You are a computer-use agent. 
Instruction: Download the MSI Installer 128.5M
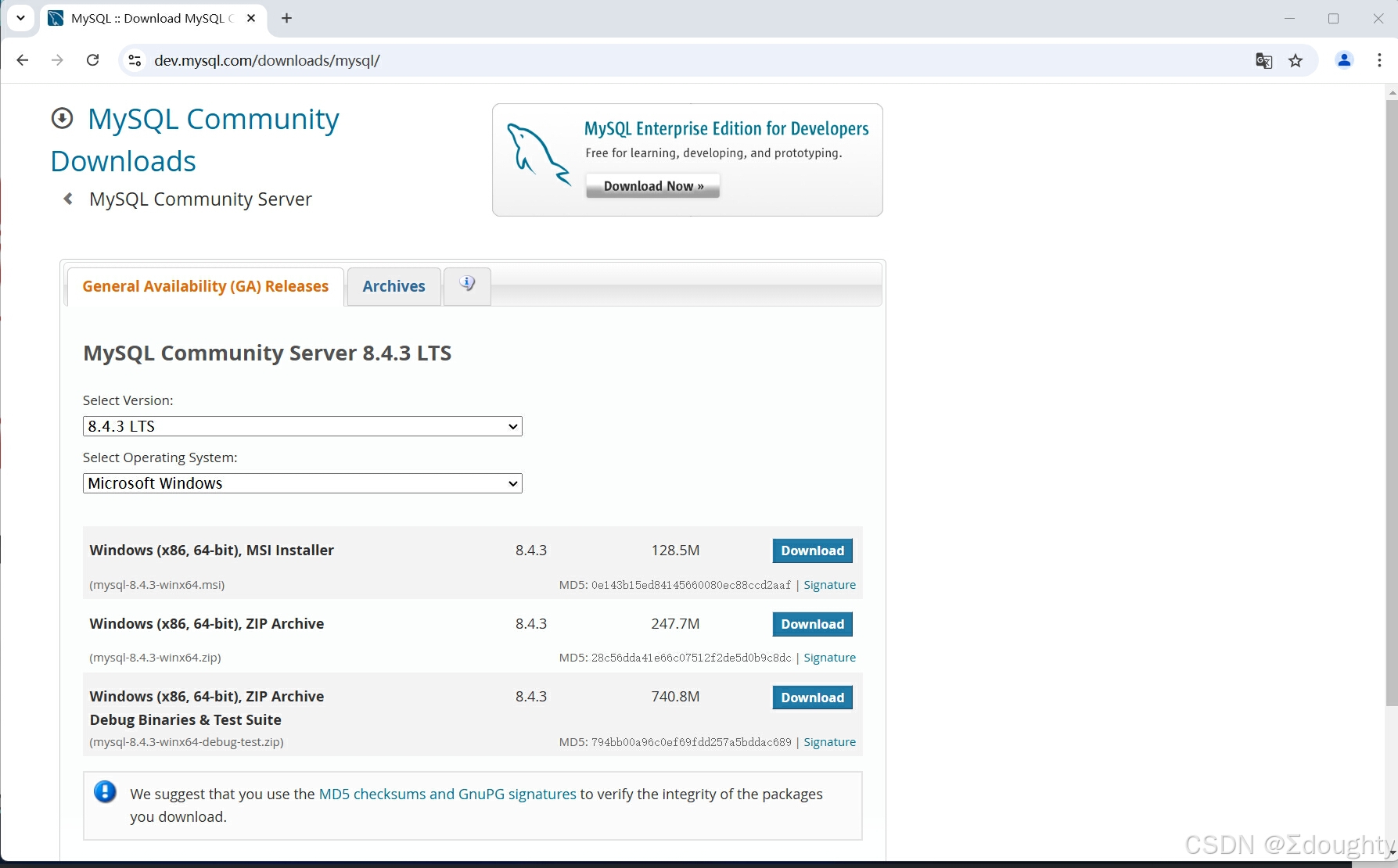pos(812,551)
